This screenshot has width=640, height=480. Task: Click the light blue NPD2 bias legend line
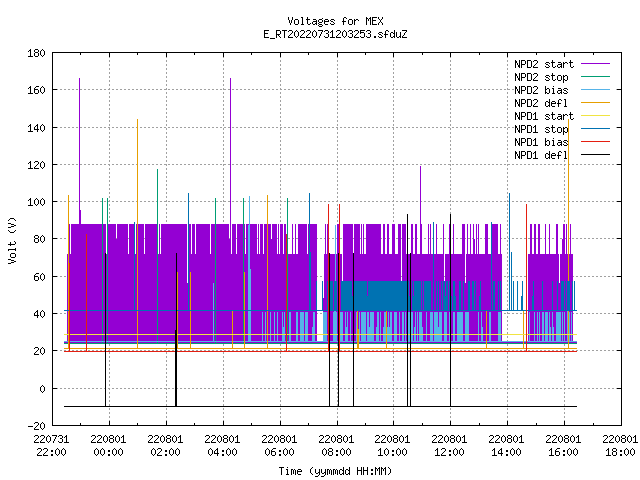coord(595,89)
